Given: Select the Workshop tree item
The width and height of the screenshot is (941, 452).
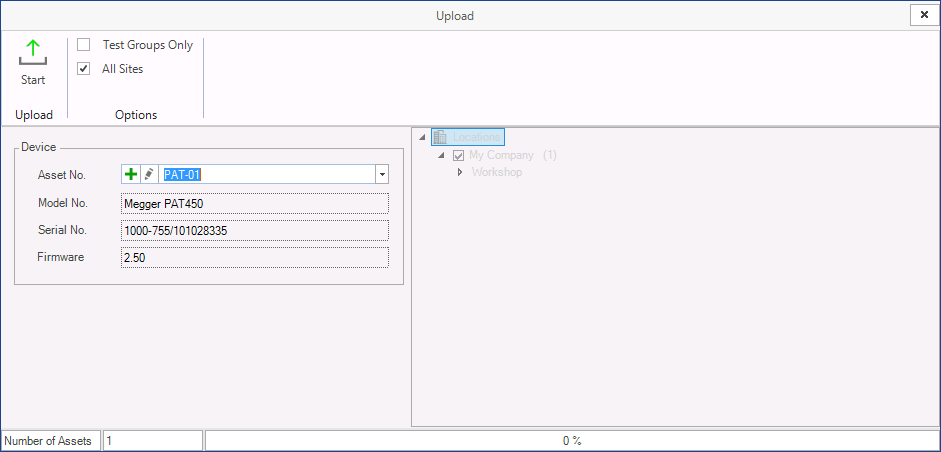Looking at the screenshot, I should coord(497,172).
